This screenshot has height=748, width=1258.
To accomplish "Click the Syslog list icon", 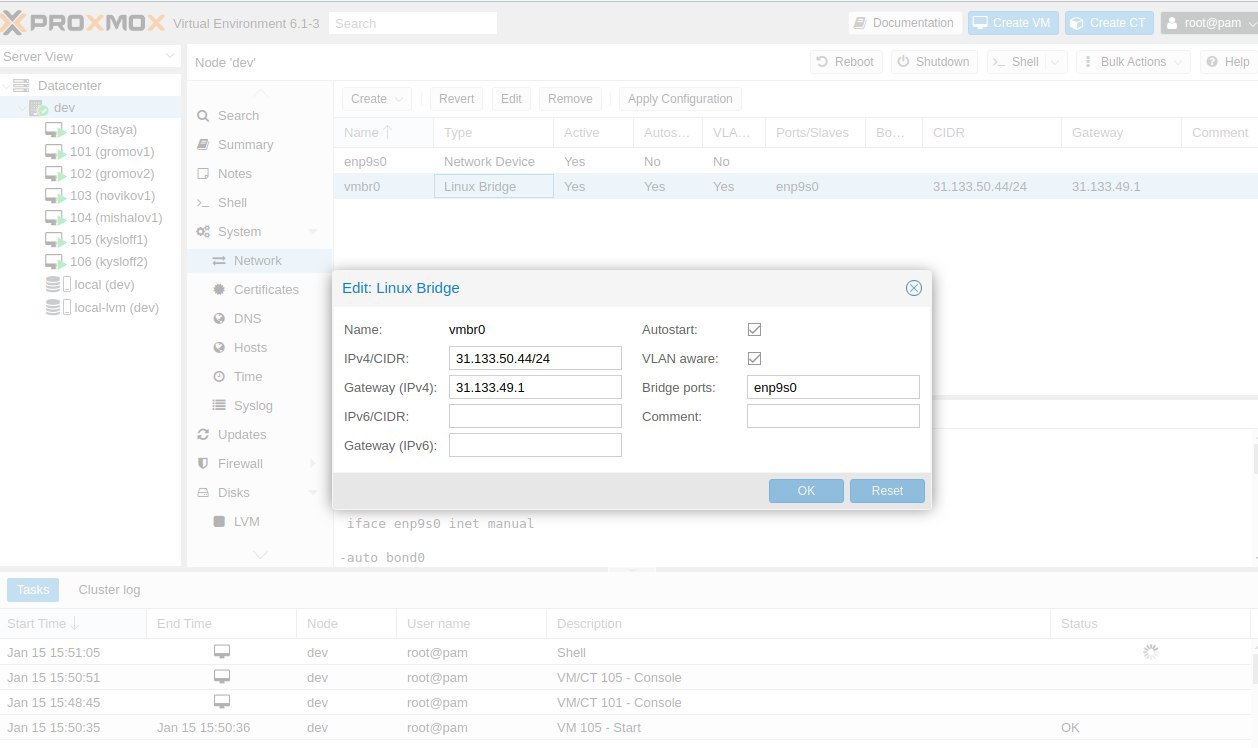I will (219, 406).
